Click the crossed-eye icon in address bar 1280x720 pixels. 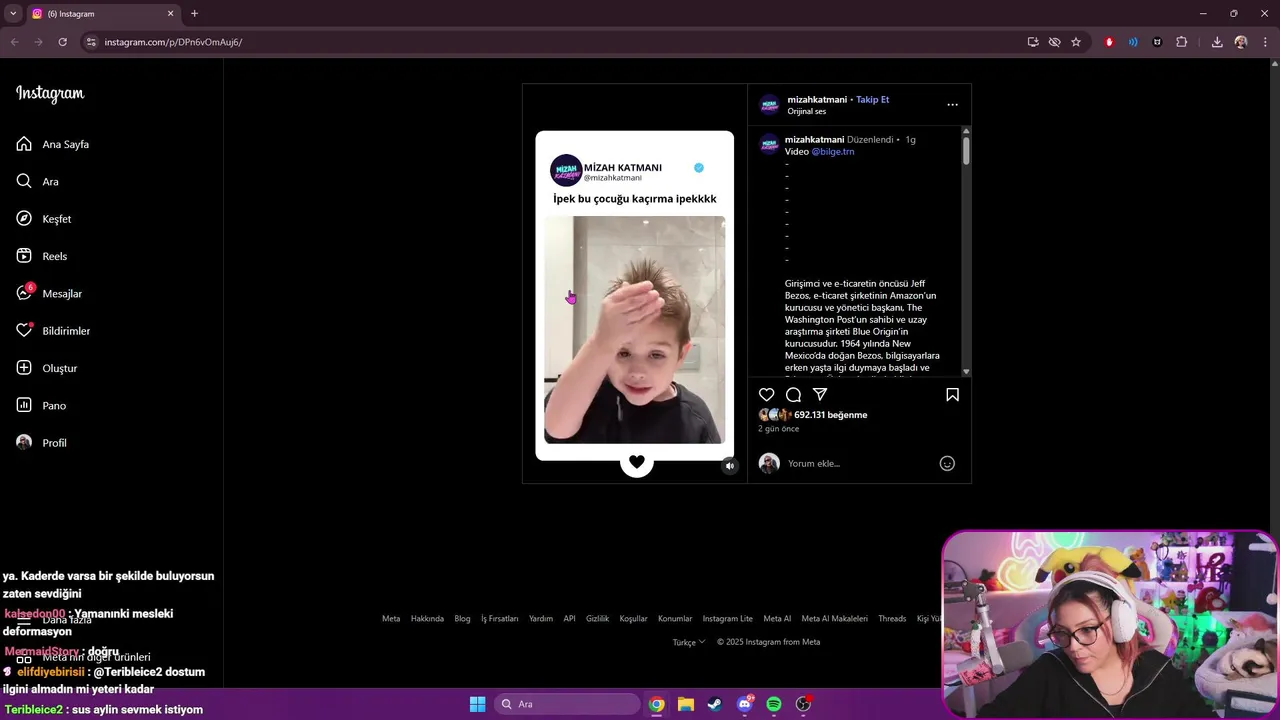pyautogui.click(x=1054, y=42)
